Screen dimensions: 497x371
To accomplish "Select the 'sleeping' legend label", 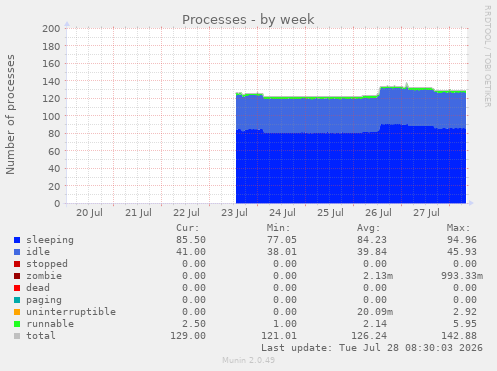I will pos(50,240).
